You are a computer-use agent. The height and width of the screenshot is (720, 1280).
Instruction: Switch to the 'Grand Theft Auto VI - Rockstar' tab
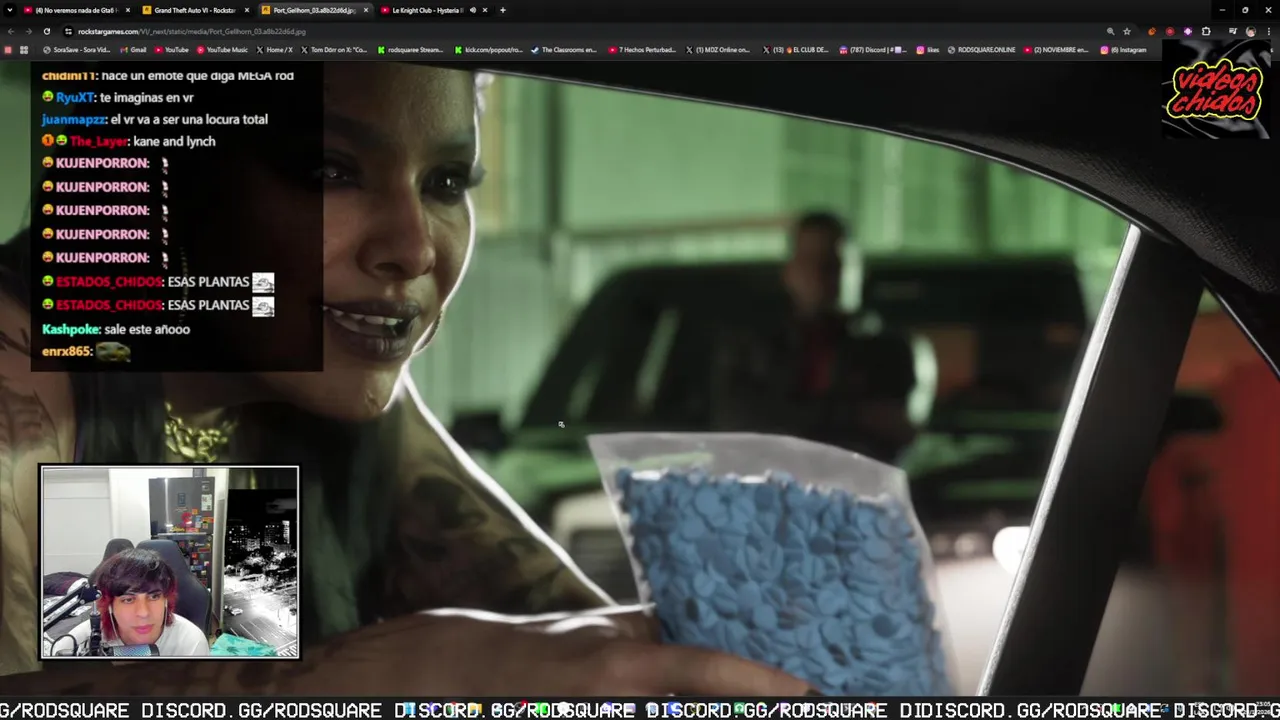(194, 10)
